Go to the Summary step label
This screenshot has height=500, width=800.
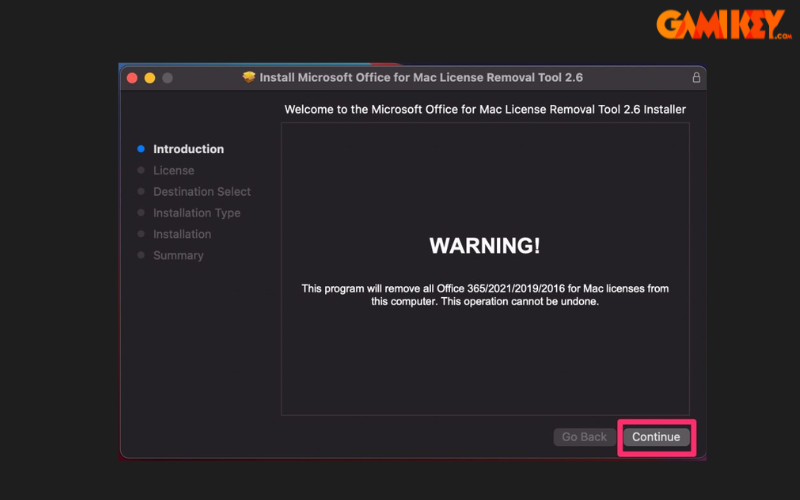[178, 256]
